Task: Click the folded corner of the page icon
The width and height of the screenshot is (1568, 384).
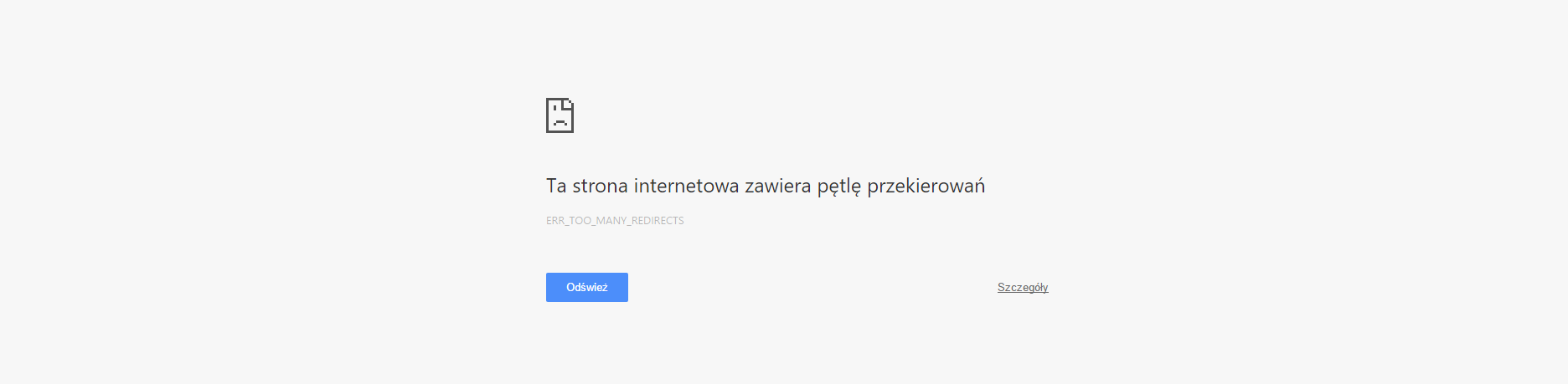Action: click(569, 103)
